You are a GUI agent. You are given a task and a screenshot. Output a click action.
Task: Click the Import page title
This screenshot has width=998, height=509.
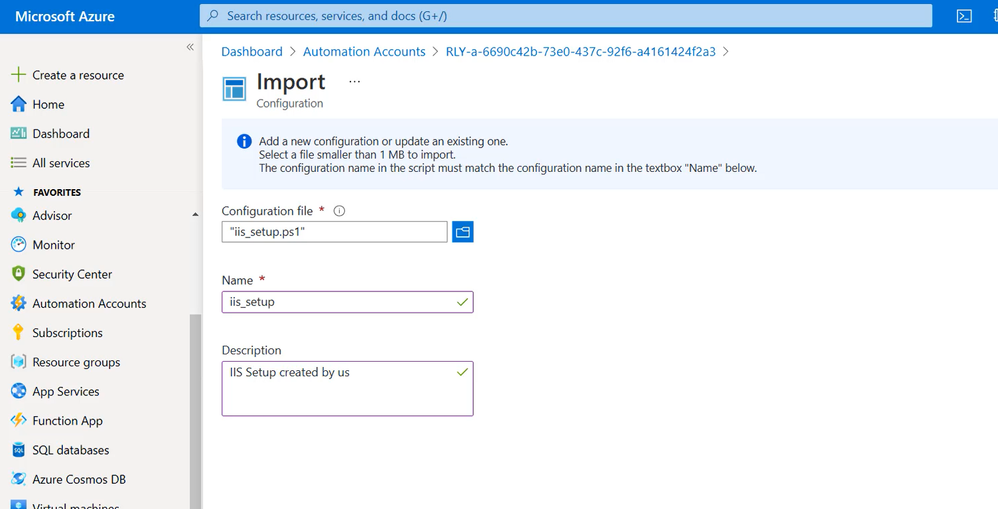pos(291,81)
